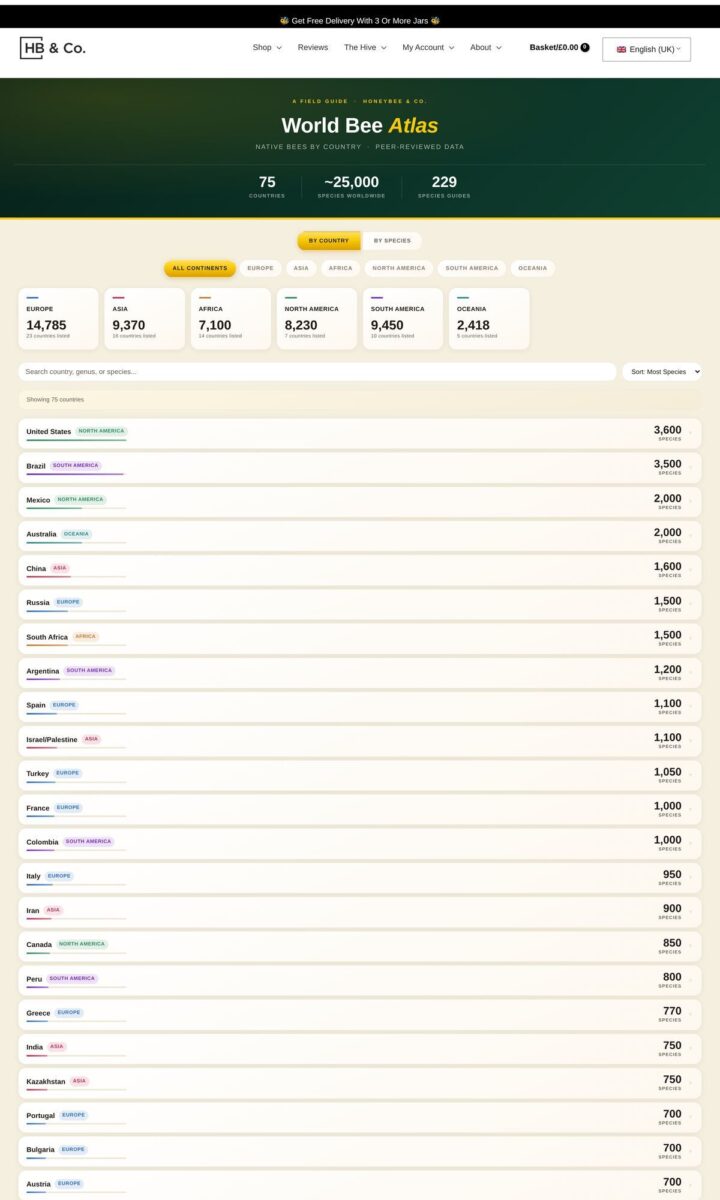Expand the Argentina row
The image size is (720, 1200).
point(360,672)
